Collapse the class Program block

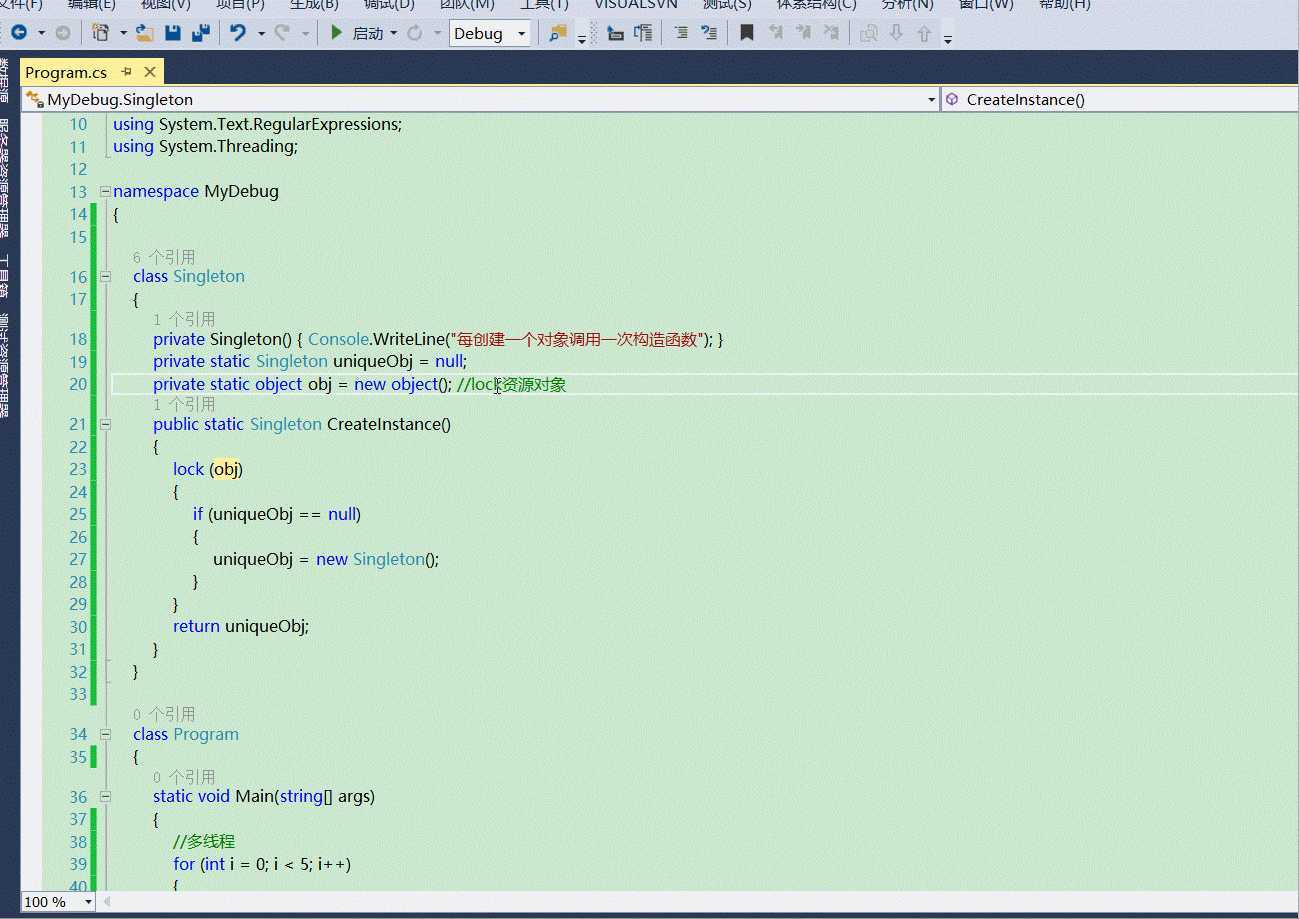pos(105,734)
